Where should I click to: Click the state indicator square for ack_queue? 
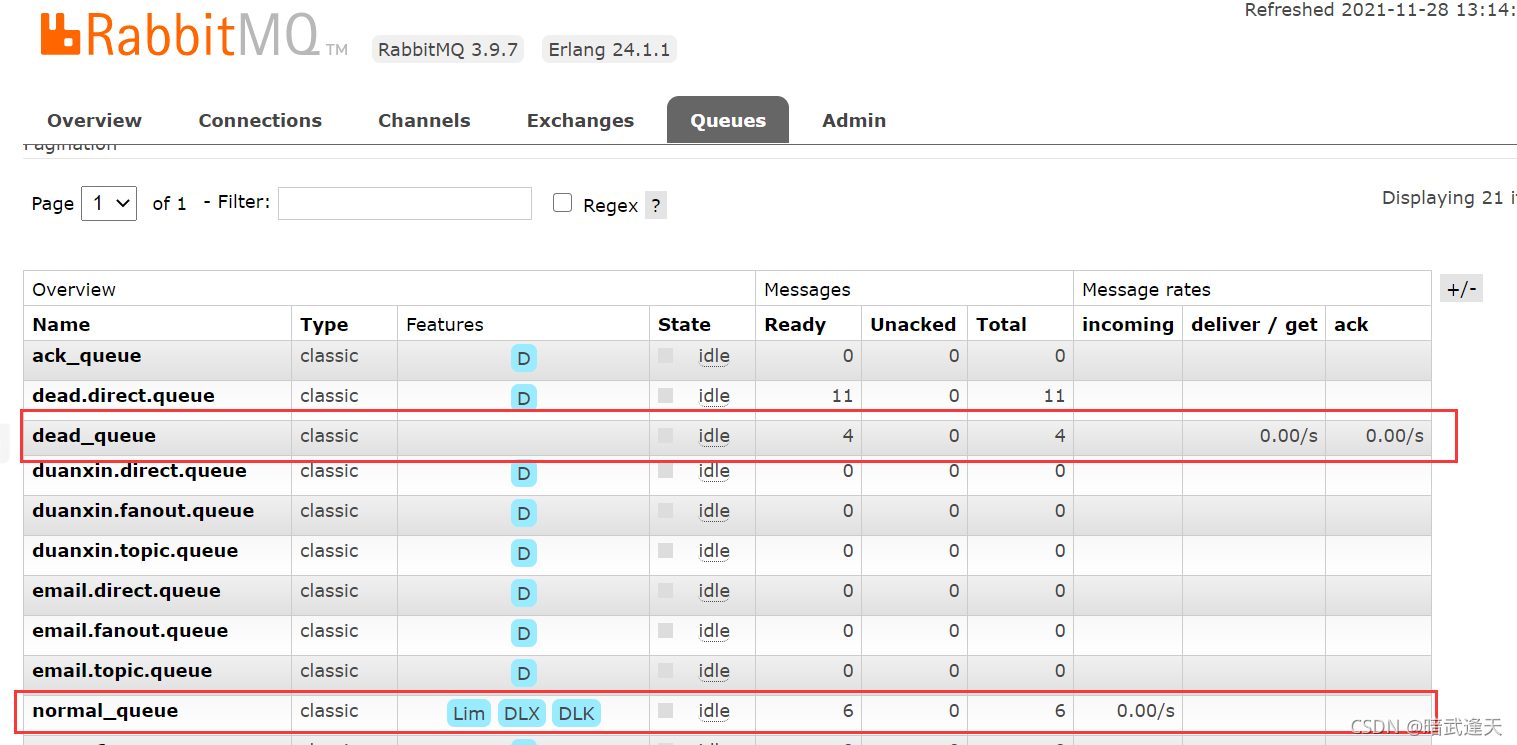click(x=665, y=355)
